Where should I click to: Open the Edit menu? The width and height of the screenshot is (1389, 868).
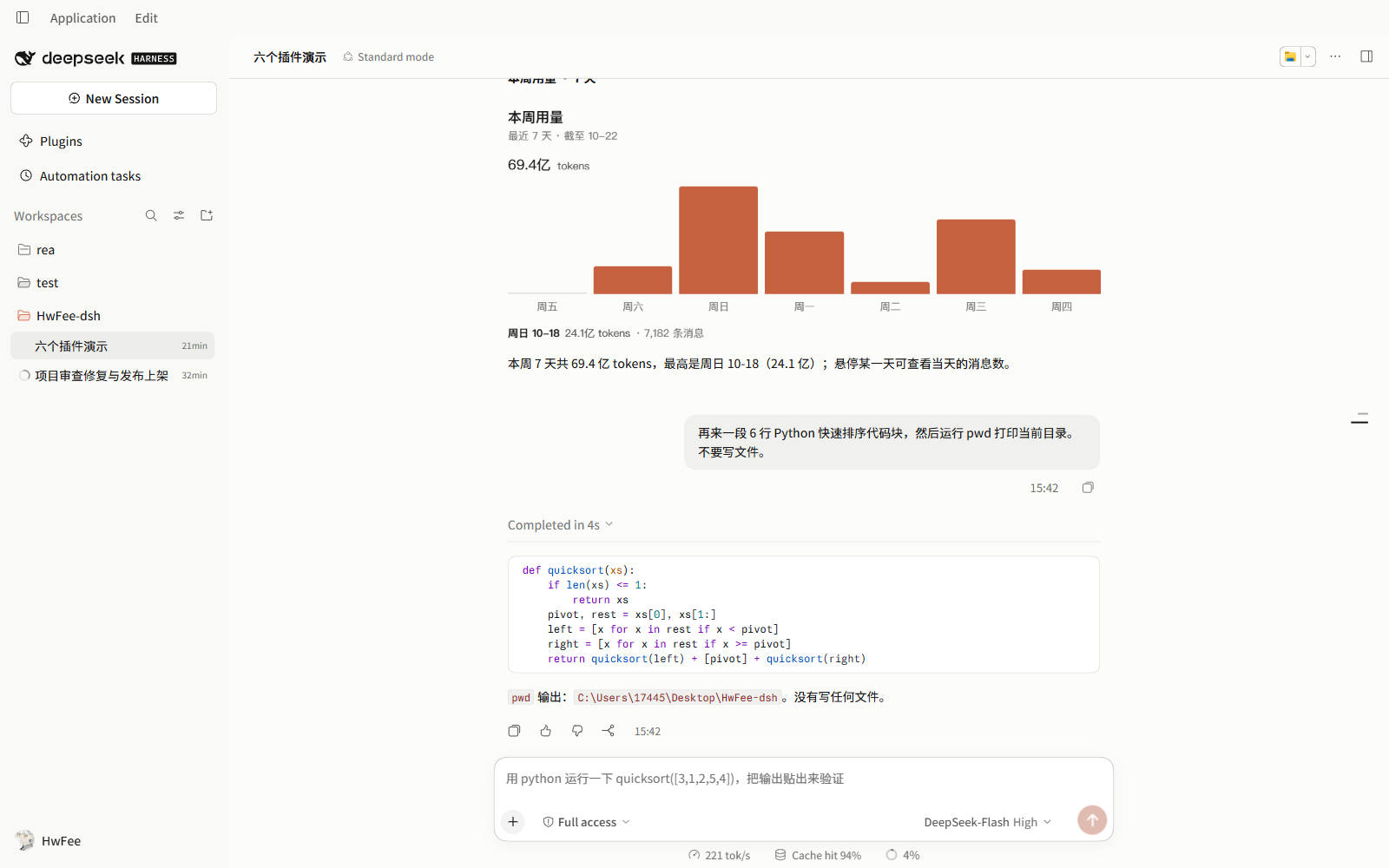(146, 17)
